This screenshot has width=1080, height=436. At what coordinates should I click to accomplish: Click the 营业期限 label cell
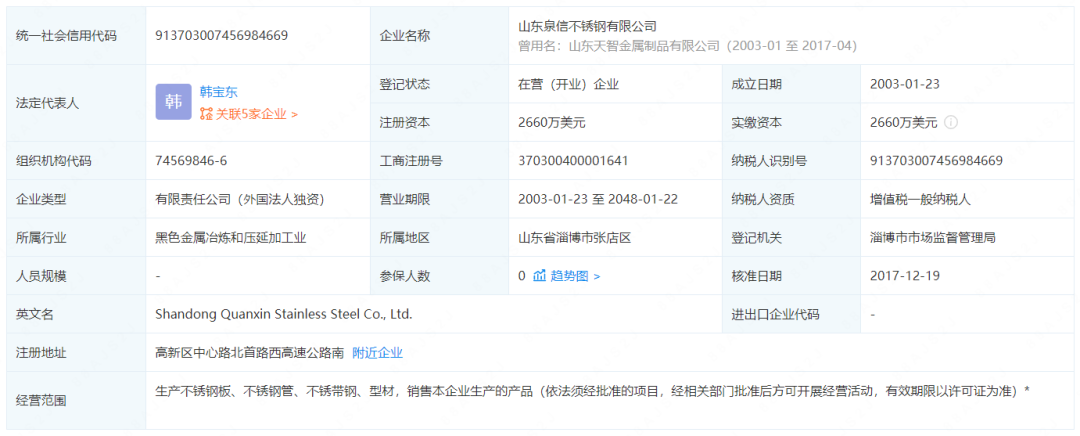click(x=439, y=200)
